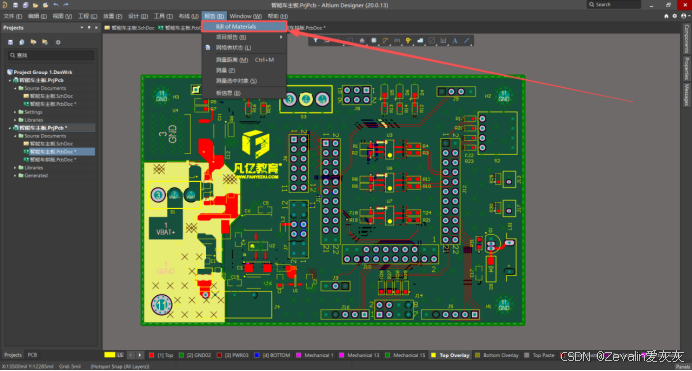The height and width of the screenshot is (371, 692).
Task: Undo the last action with the undo arrow
Action: point(56,5)
